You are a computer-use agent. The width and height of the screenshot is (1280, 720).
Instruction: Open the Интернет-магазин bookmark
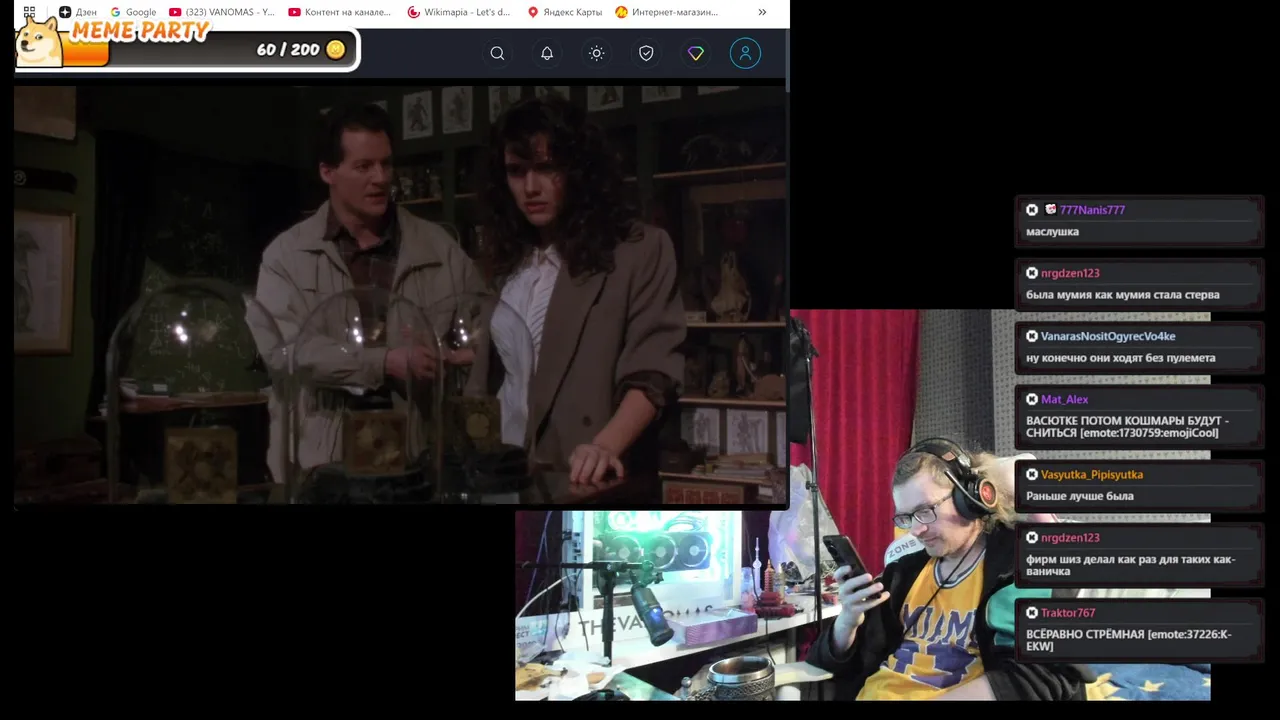tap(667, 12)
